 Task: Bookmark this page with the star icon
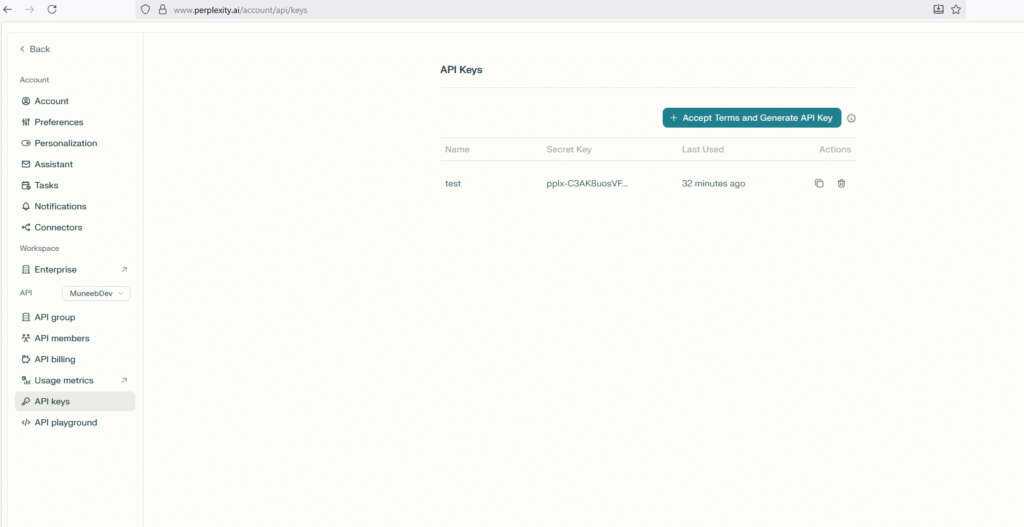pos(956,9)
